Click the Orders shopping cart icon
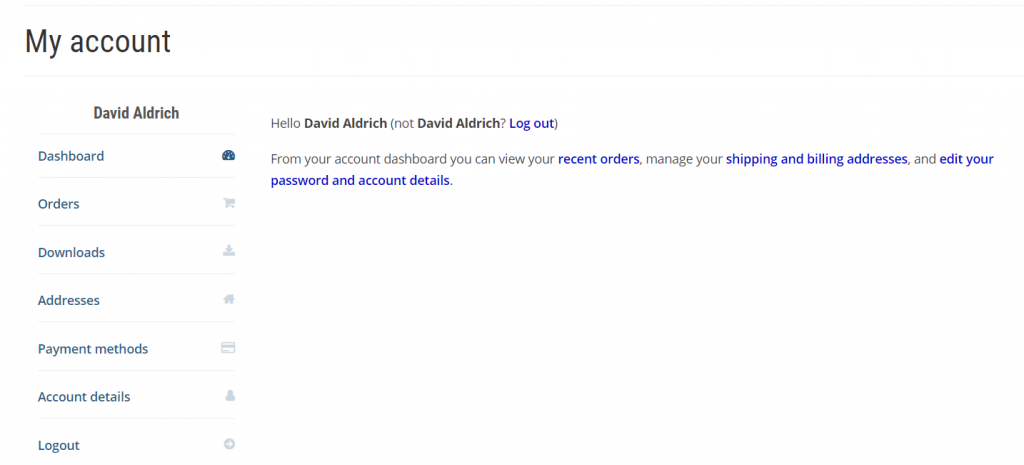This screenshot has width=1024, height=465. pos(228,204)
